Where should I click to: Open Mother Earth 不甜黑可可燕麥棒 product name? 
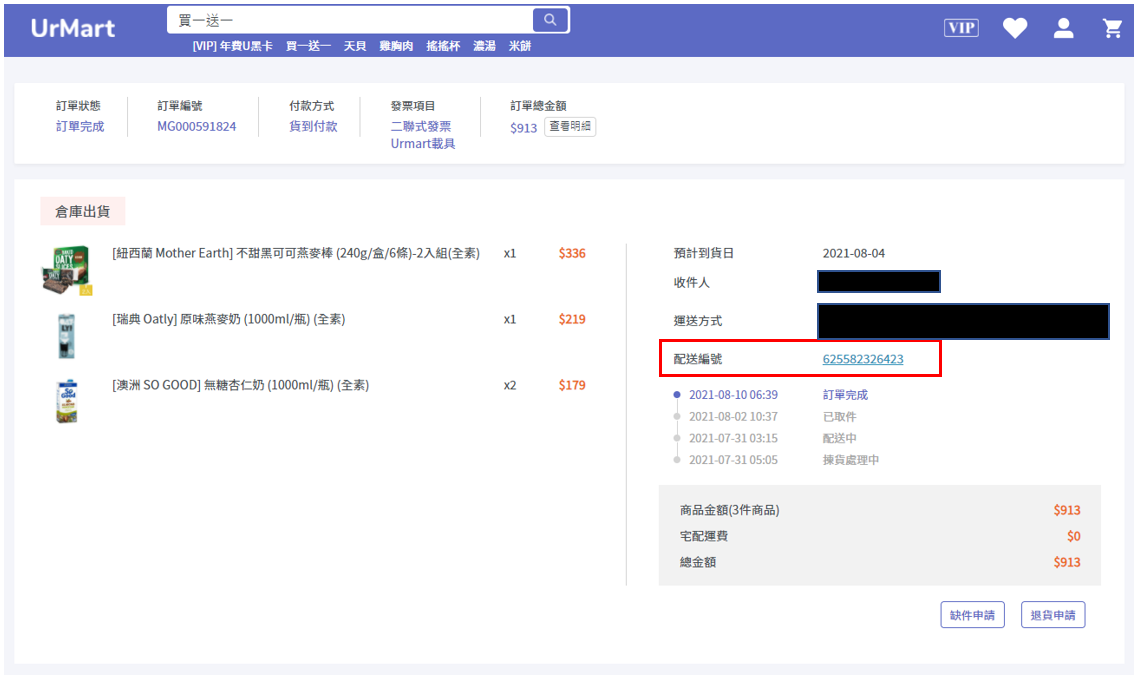pyautogui.click(x=296, y=253)
